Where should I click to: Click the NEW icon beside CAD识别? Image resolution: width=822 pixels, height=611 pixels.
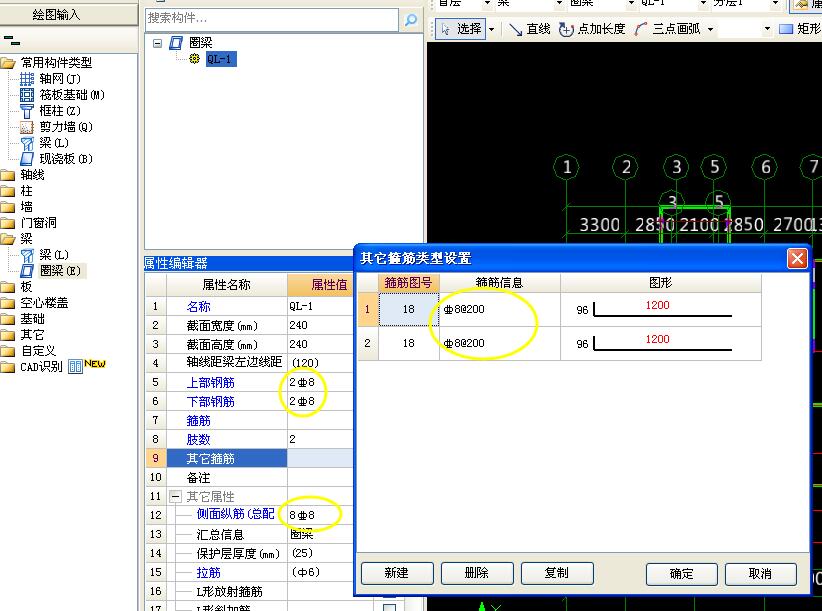[95, 364]
